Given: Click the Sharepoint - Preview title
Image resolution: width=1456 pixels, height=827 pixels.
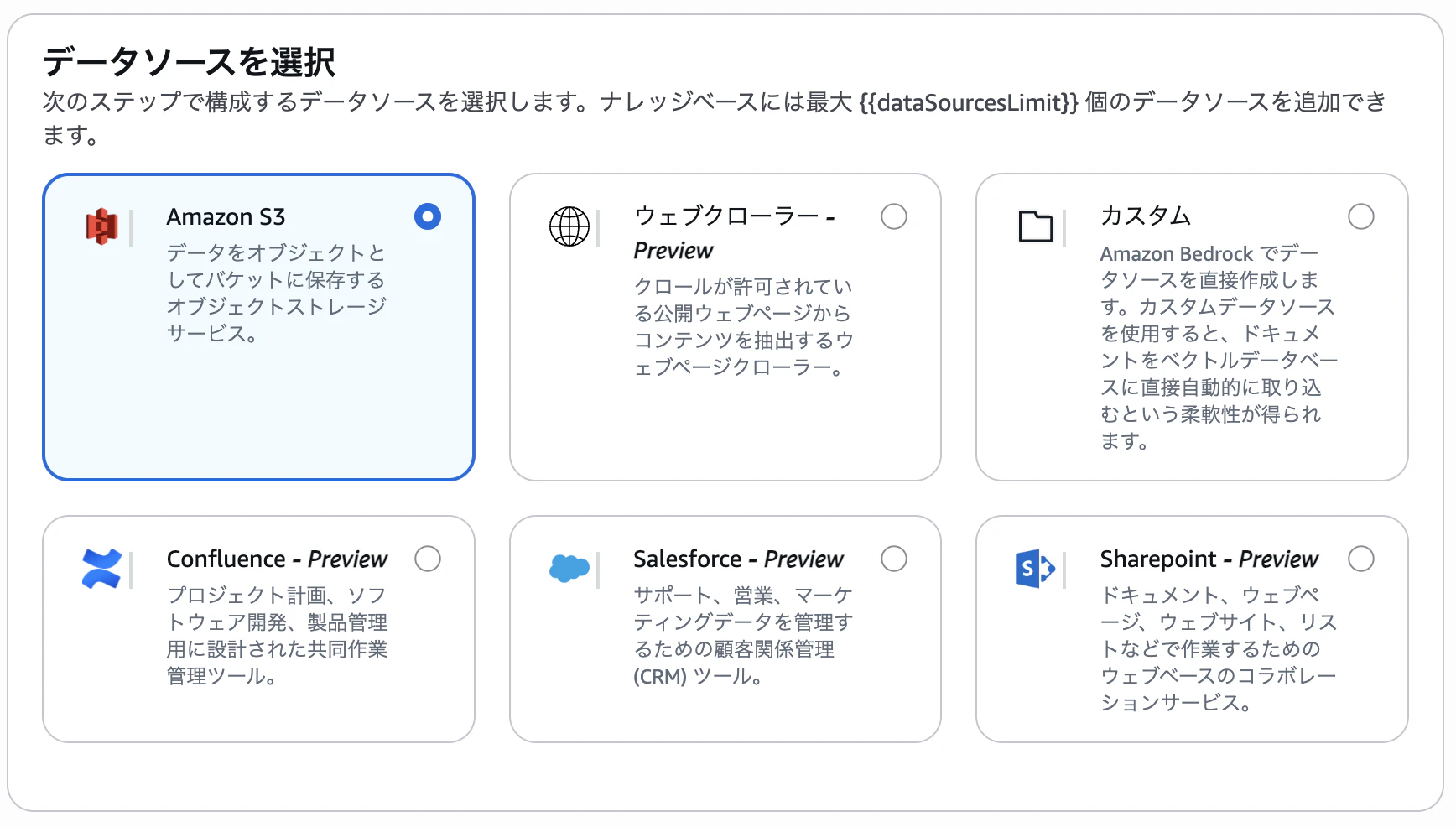Looking at the screenshot, I should click(1209, 559).
